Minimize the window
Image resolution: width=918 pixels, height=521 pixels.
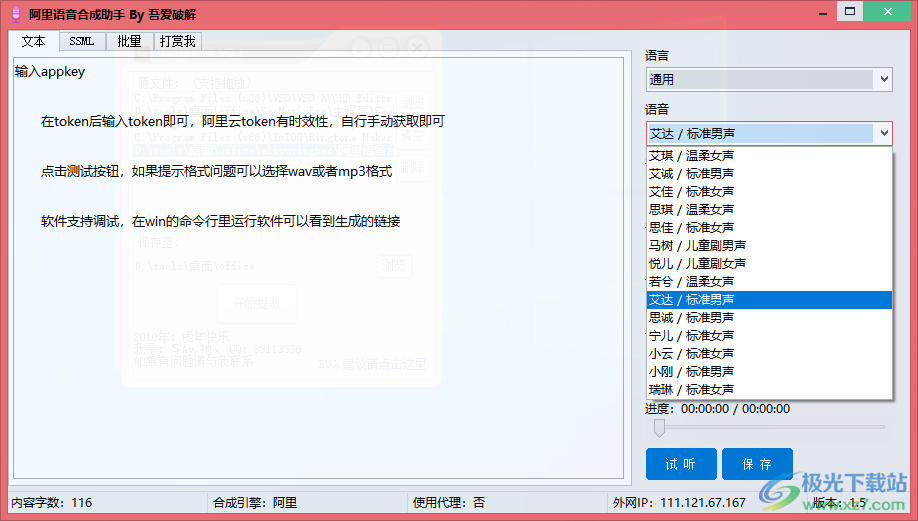pyautogui.click(x=823, y=12)
